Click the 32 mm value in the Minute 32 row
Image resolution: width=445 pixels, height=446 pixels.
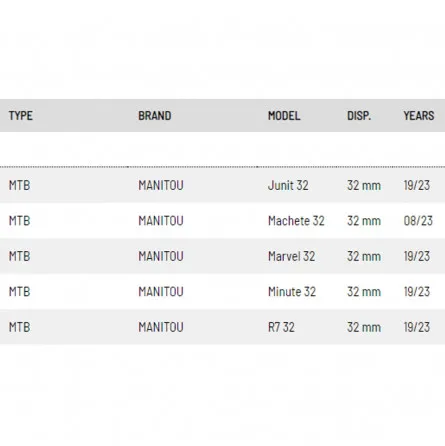click(364, 292)
